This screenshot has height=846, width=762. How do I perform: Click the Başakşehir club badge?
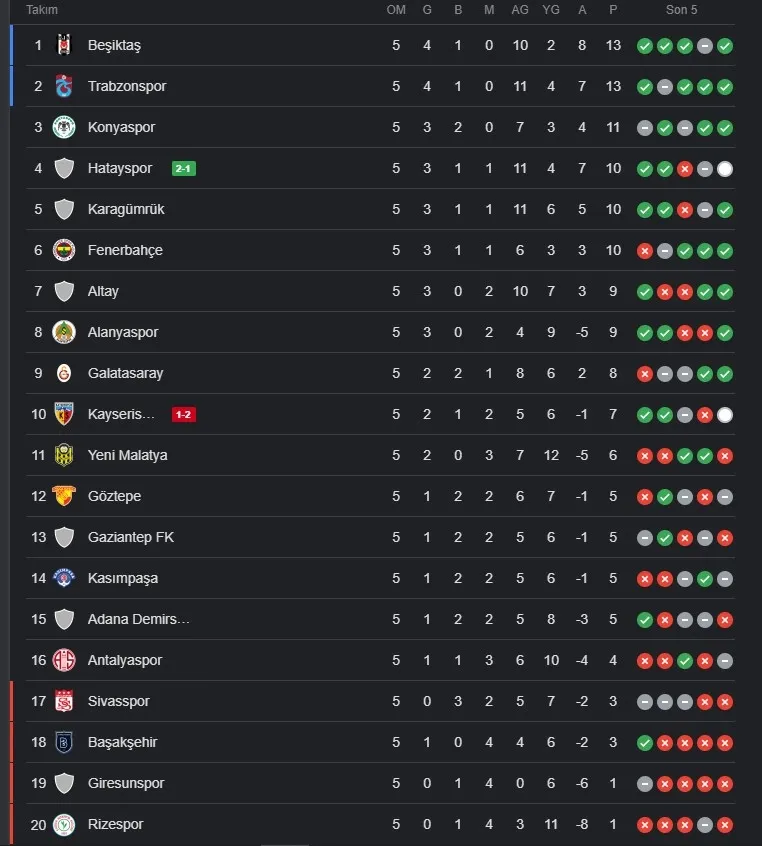click(65, 742)
